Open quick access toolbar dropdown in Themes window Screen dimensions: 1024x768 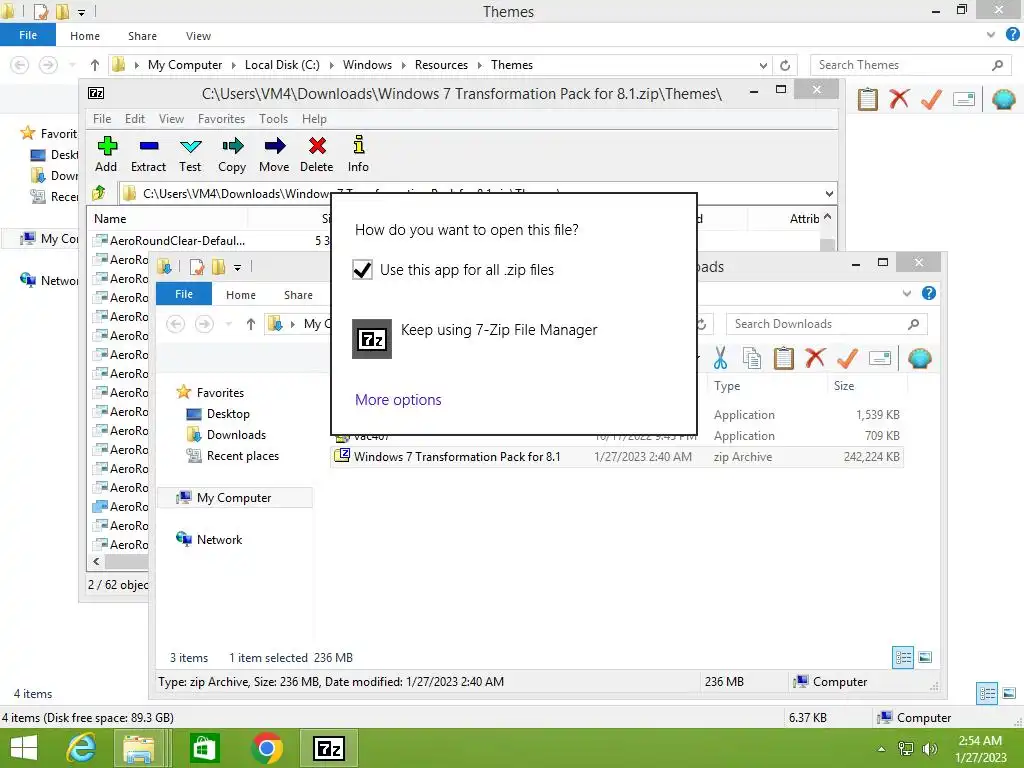point(81,12)
